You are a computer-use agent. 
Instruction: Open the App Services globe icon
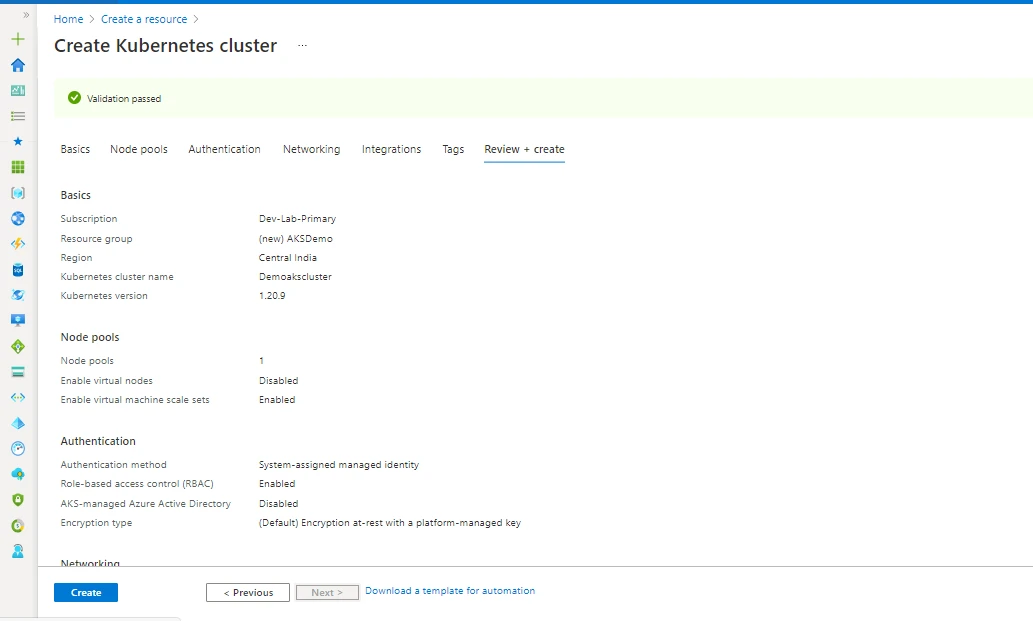[x=16, y=218]
